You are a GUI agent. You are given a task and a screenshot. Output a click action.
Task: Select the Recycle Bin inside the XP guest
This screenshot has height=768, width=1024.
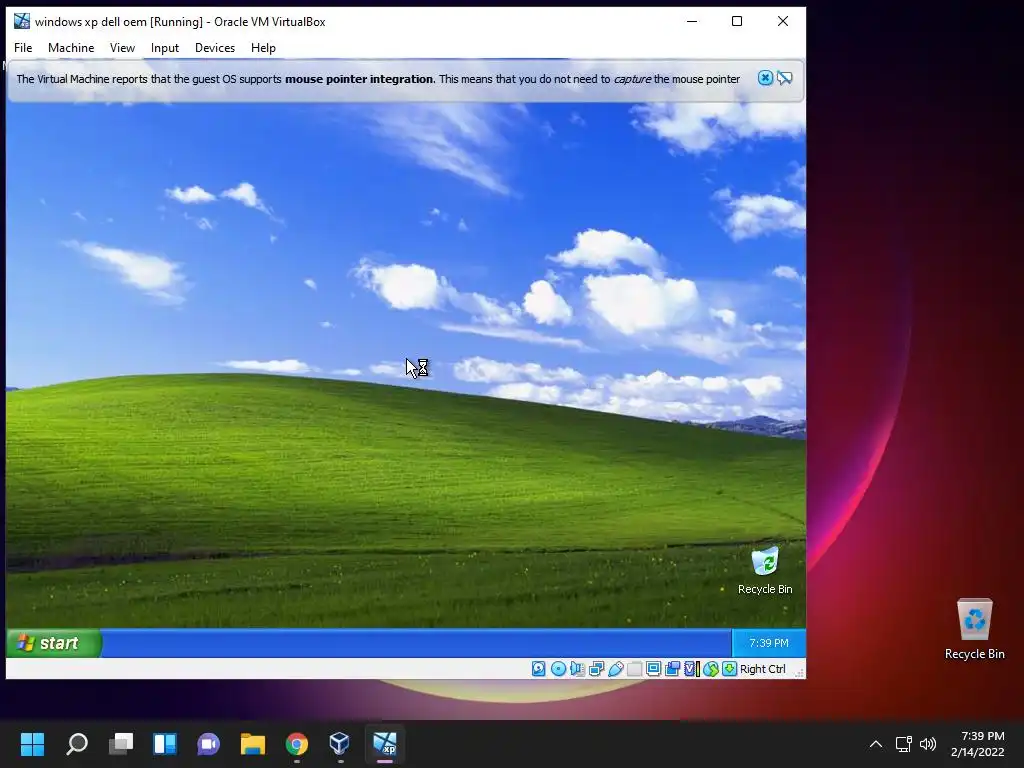point(765,571)
